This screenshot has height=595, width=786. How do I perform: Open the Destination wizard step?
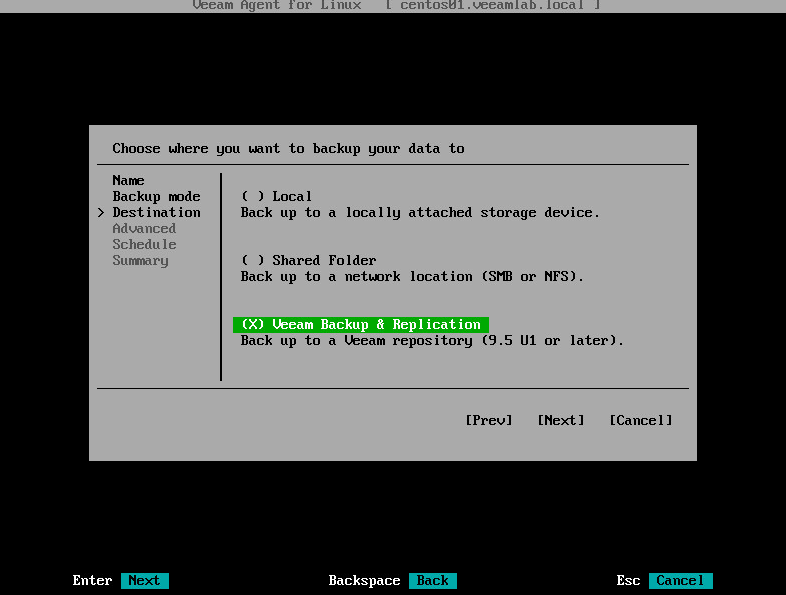pos(156,212)
